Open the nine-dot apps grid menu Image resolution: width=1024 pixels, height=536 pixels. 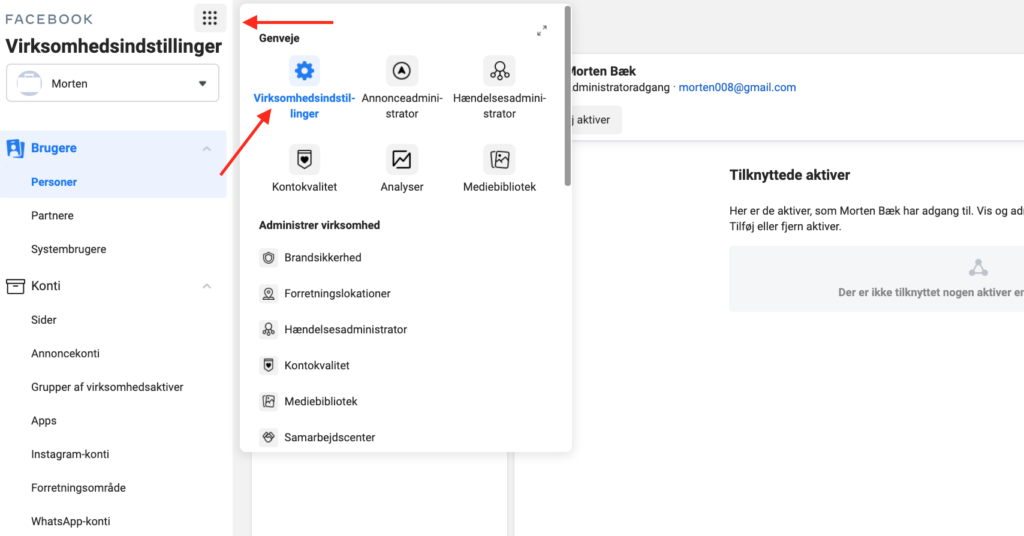(x=210, y=18)
